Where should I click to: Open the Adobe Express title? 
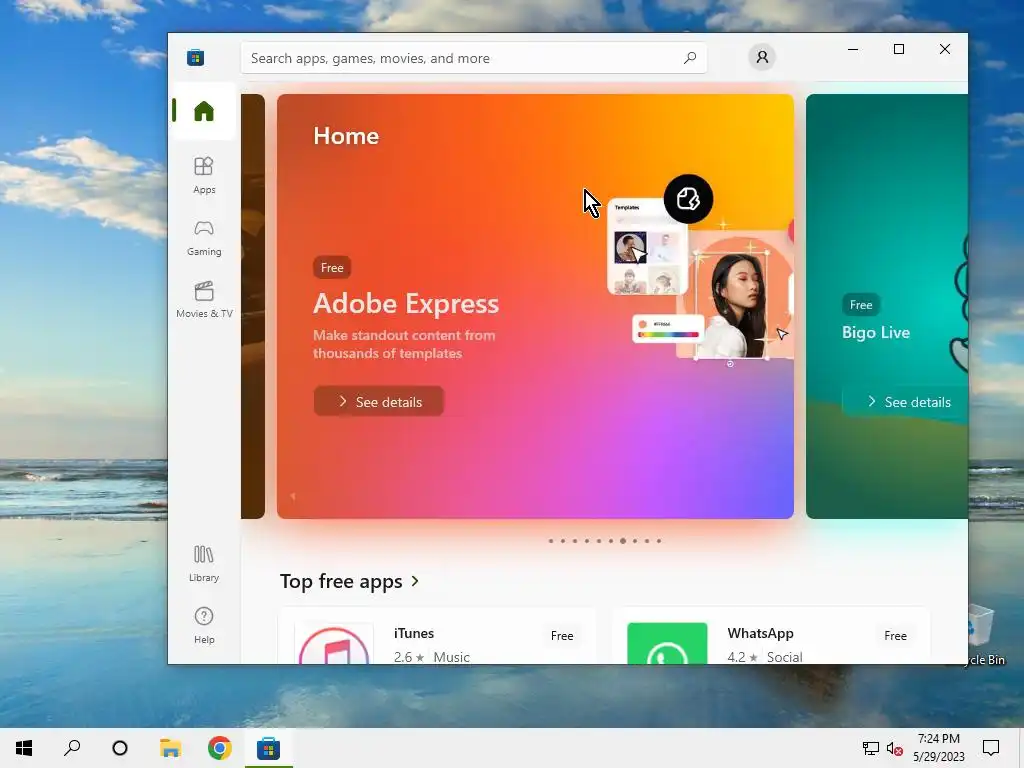point(406,304)
